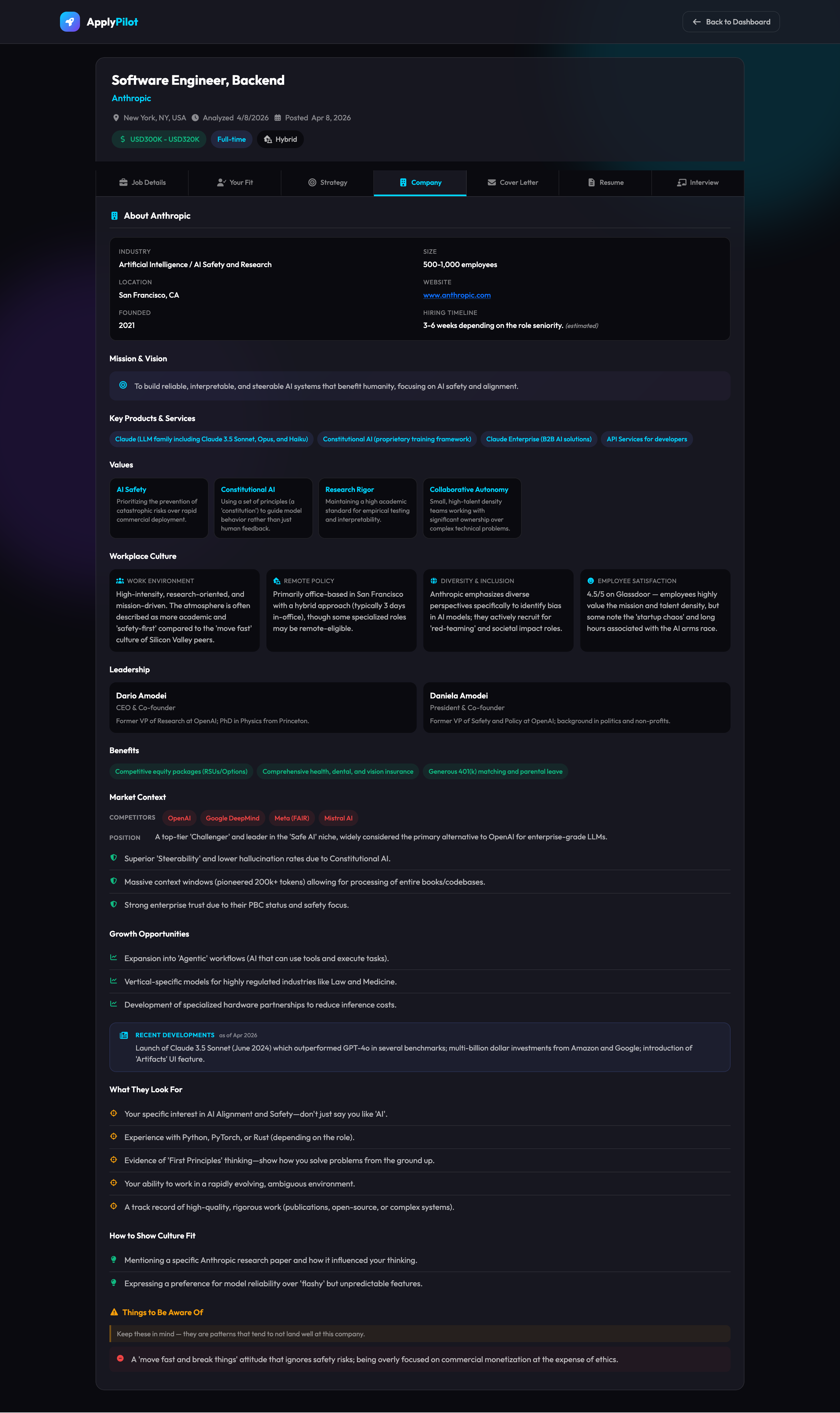Click the Meta (FAIR) competitor tag
This screenshot has width=840, height=1413.
click(292, 818)
